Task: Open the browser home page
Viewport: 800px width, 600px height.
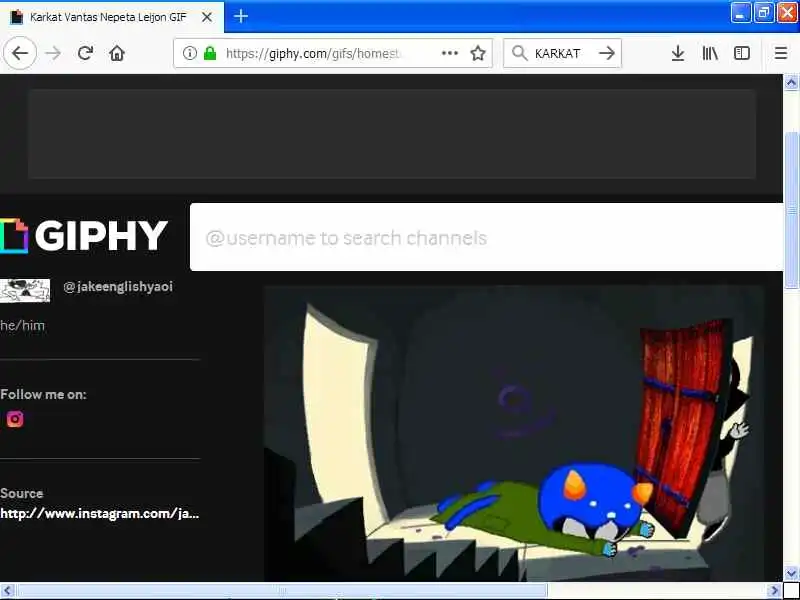Action: [x=117, y=53]
